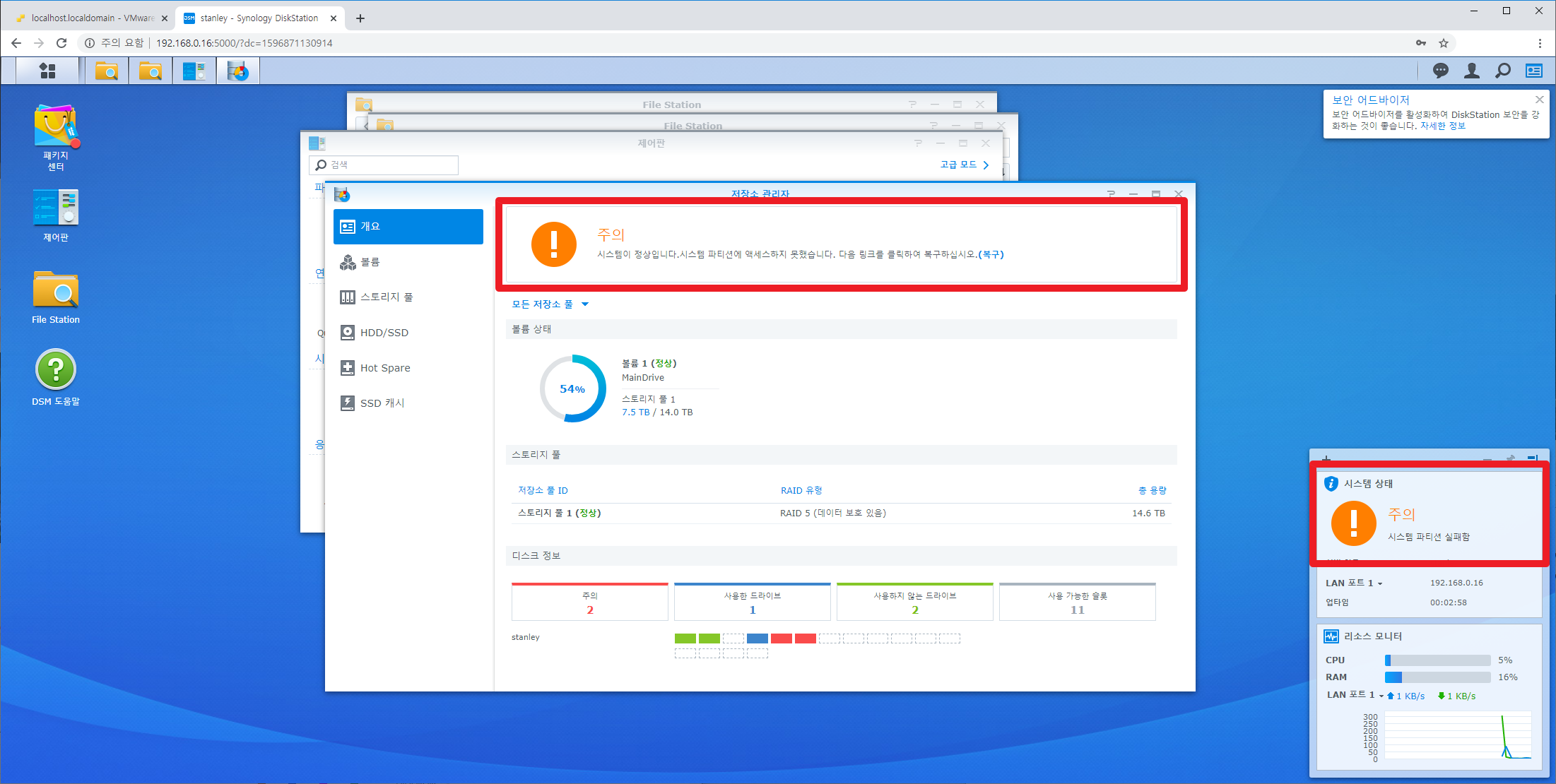Open the DSM main menu icon
The width and height of the screenshot is (1556, 784).
pos(47,71)
